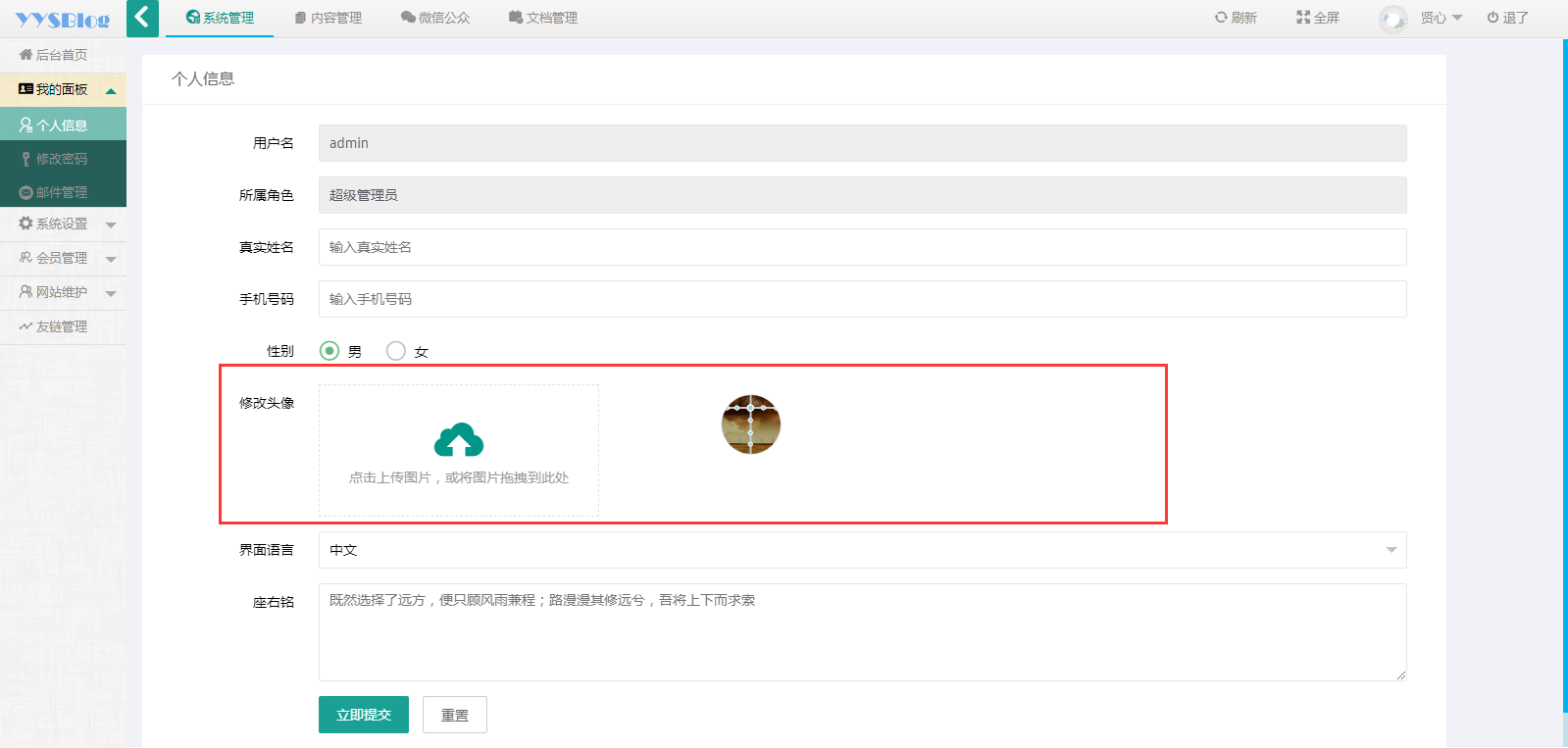Select 个人信息 in sidebar
This screenshot has width=1568, height=748.
pos(63,125)
